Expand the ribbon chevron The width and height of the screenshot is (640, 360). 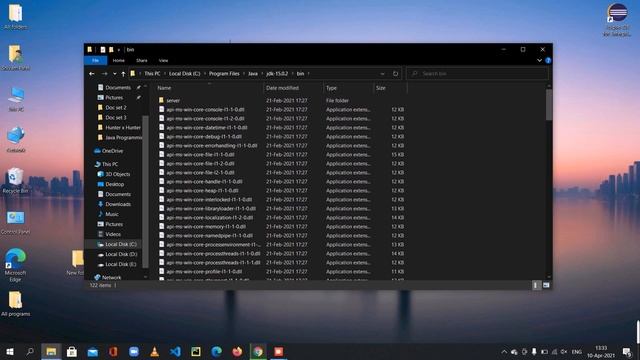(539, 60)
